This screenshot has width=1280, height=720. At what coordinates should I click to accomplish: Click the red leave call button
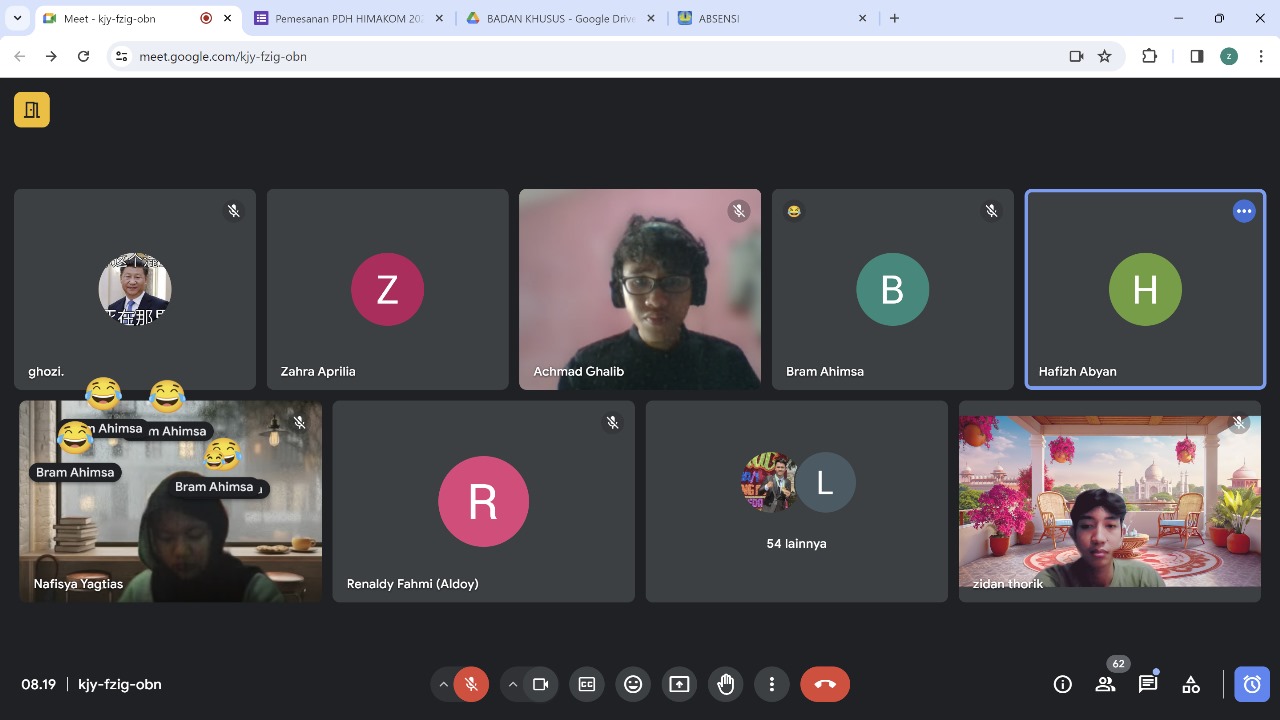[x=825, y=684]
